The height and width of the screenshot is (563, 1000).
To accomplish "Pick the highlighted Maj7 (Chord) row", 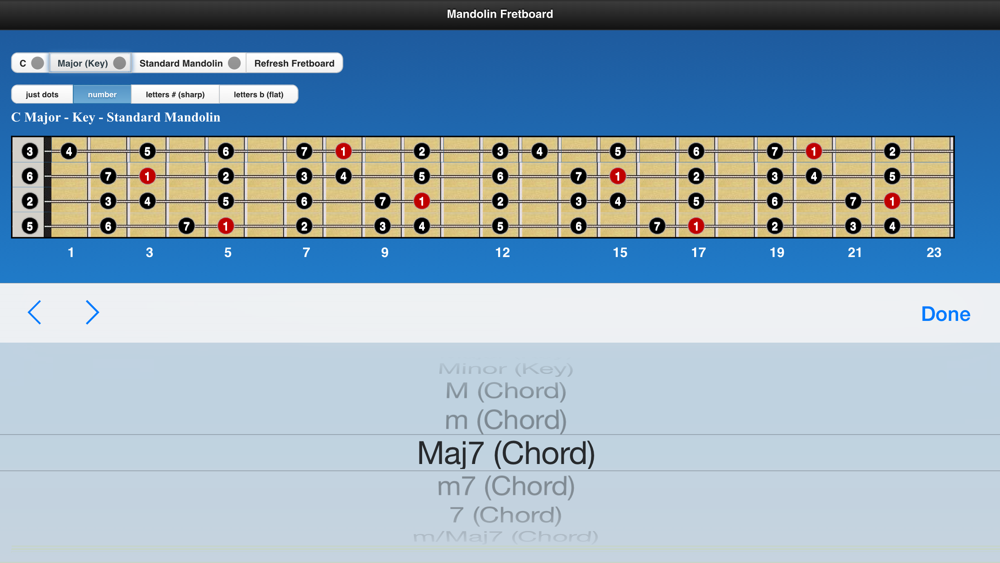I will click(x=506, y=453).
